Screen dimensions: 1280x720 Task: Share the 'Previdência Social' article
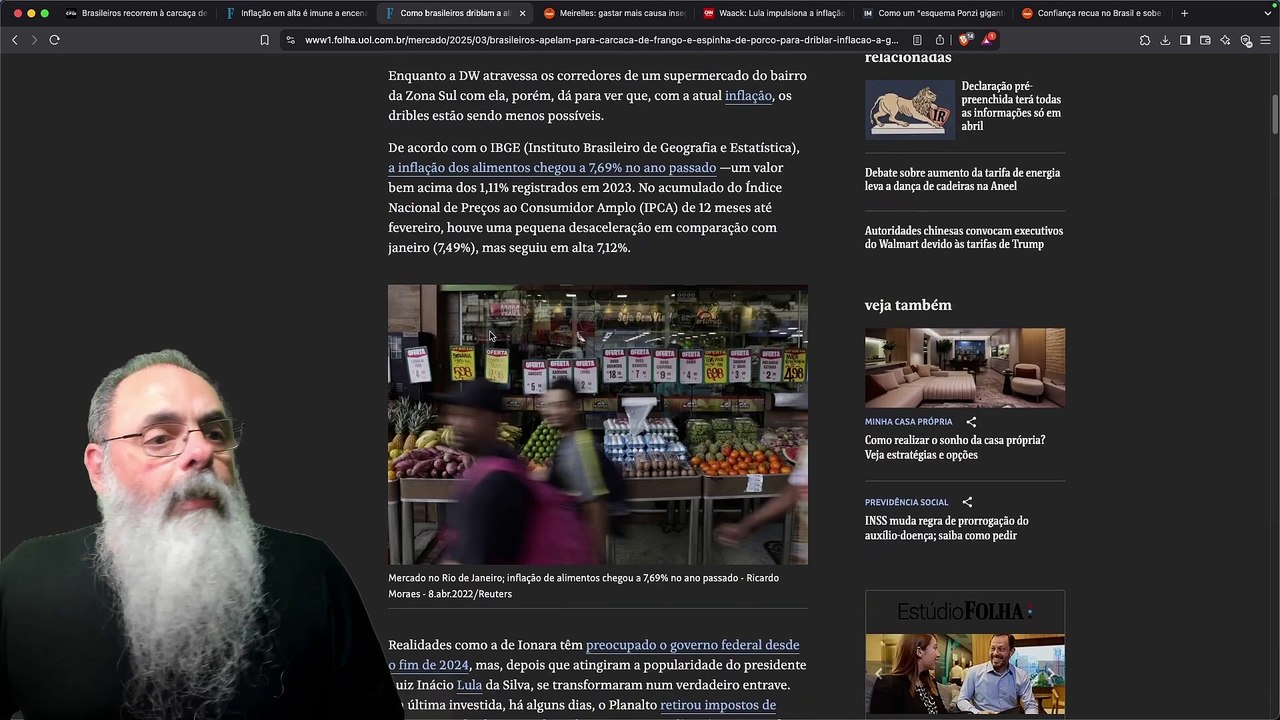967,502
